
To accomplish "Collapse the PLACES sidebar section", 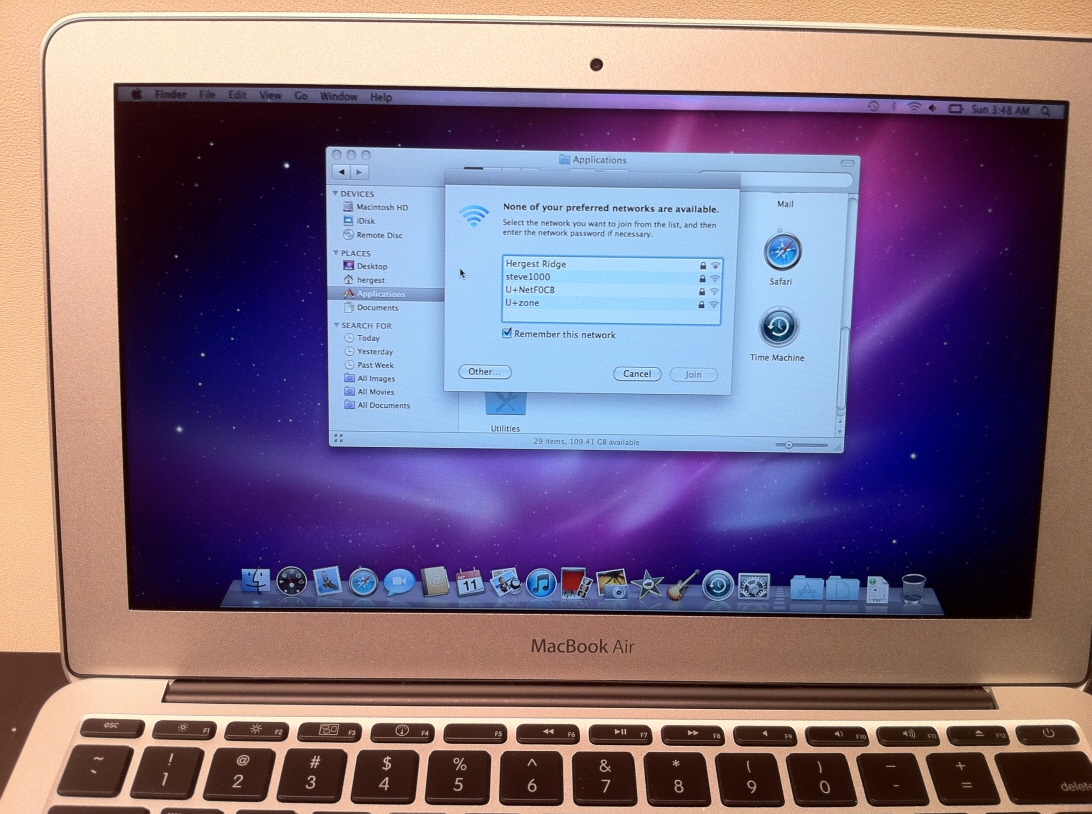I will pyautogui.click(x=336, y=254).
